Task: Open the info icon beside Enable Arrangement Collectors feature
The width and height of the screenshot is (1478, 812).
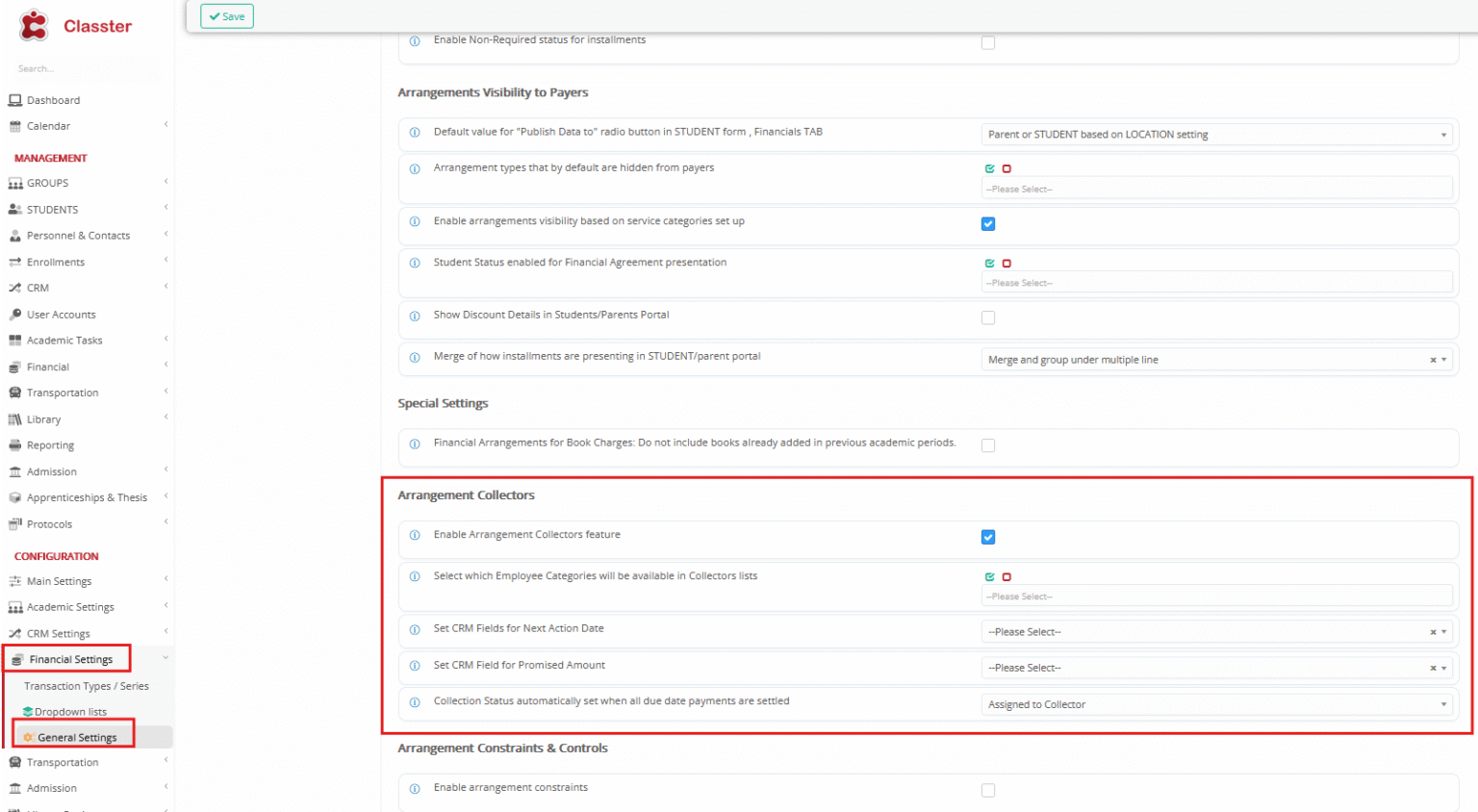Action: 415,536
